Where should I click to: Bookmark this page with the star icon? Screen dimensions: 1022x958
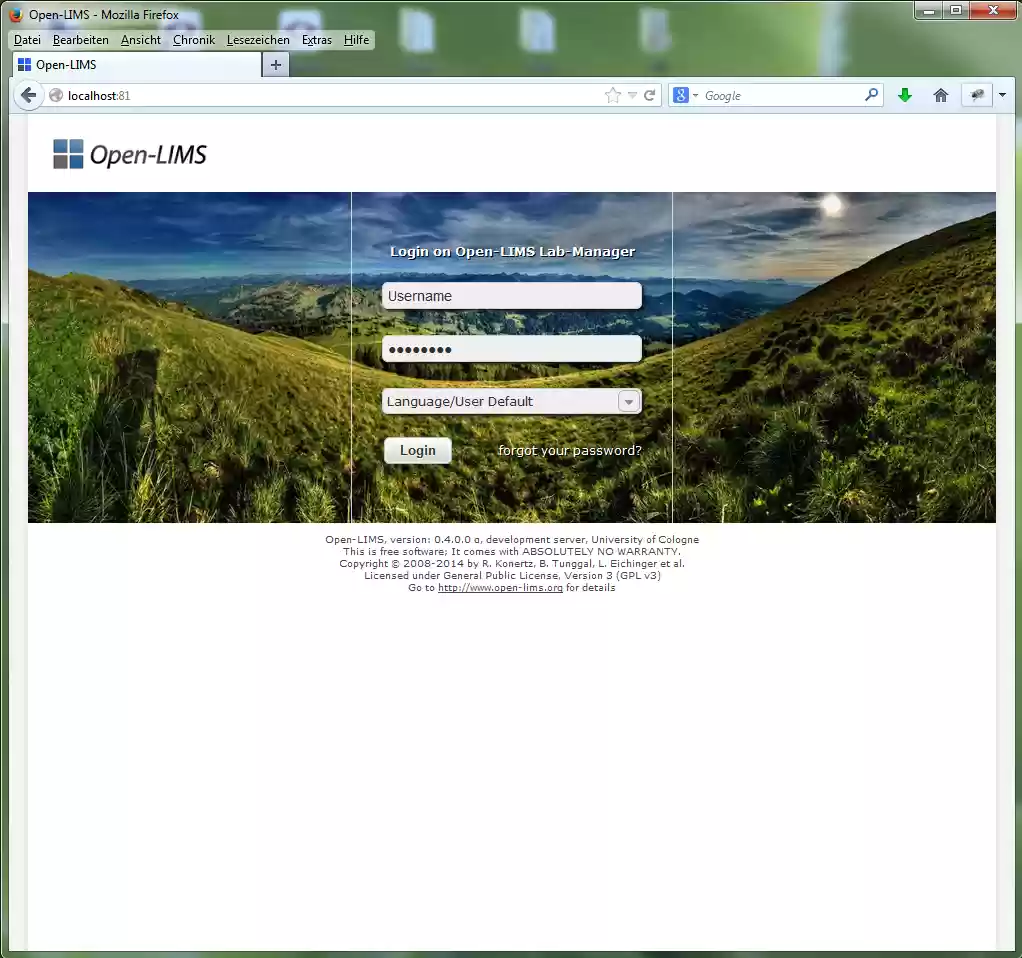[x=611, y=95]
